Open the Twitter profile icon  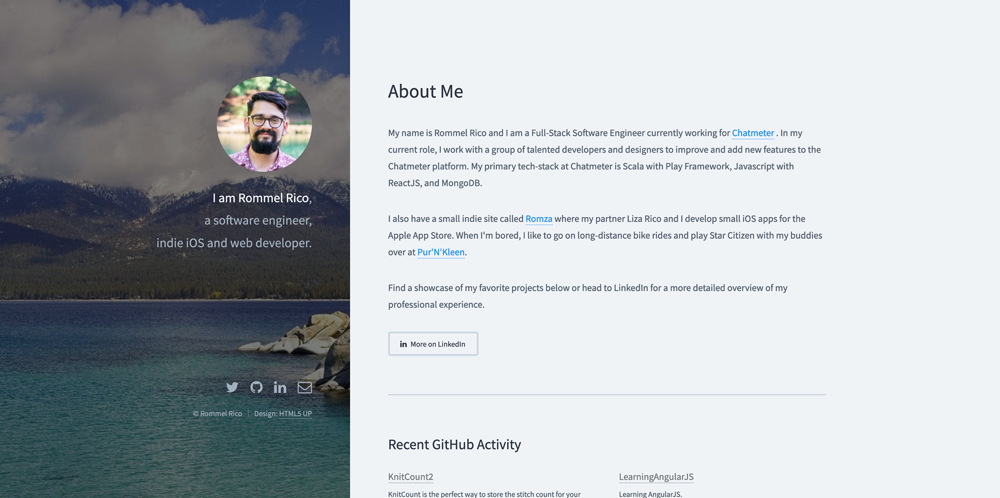coord(232,387)
